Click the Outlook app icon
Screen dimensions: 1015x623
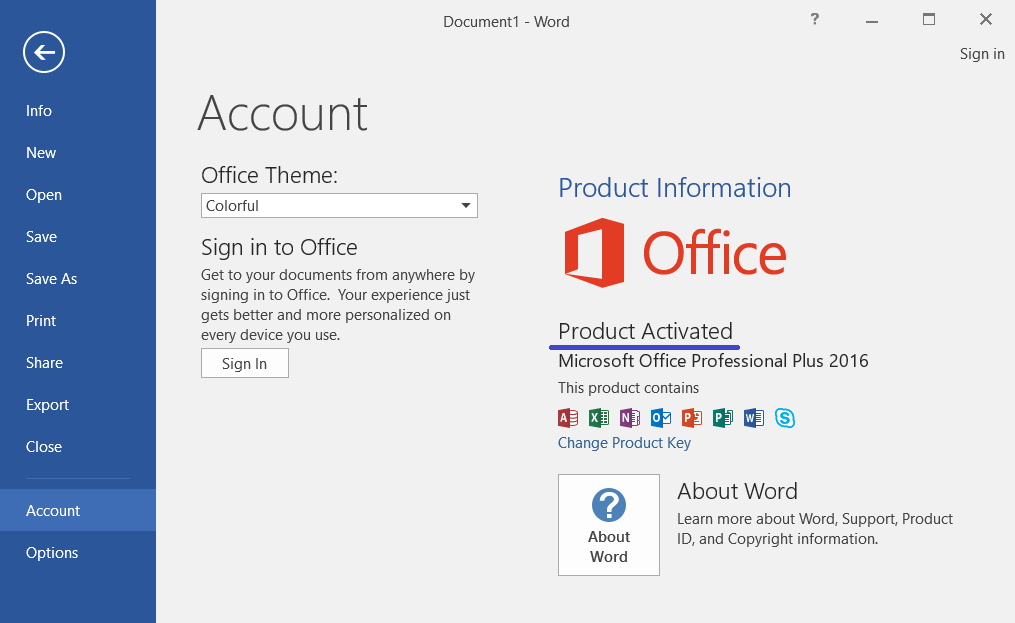click(661, 418)
